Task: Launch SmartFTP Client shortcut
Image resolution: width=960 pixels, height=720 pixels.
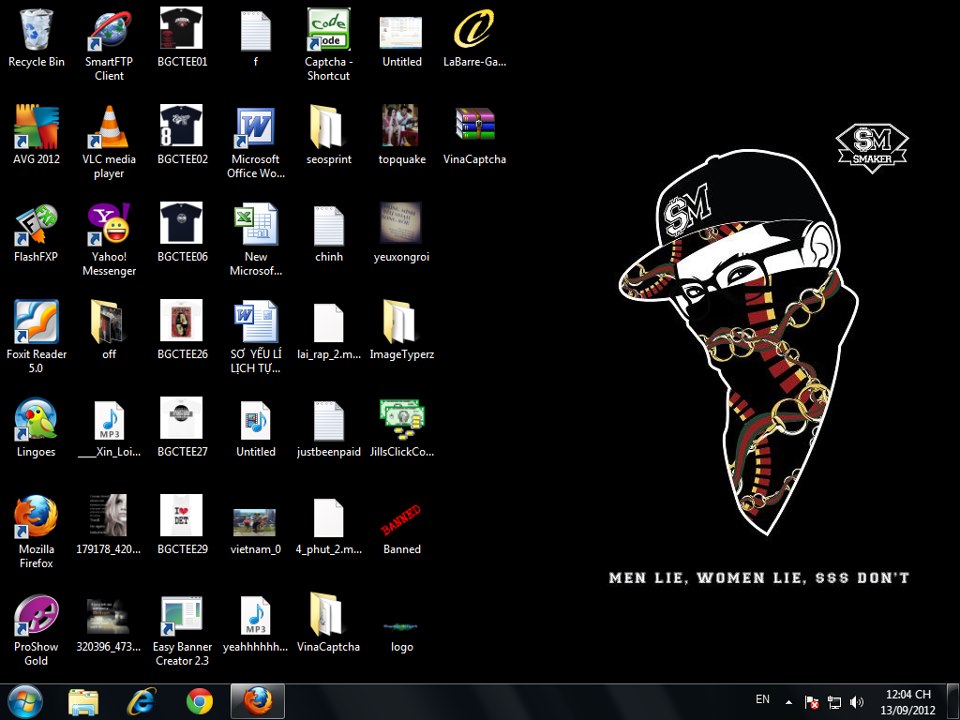Action: [x=109, y=30]
